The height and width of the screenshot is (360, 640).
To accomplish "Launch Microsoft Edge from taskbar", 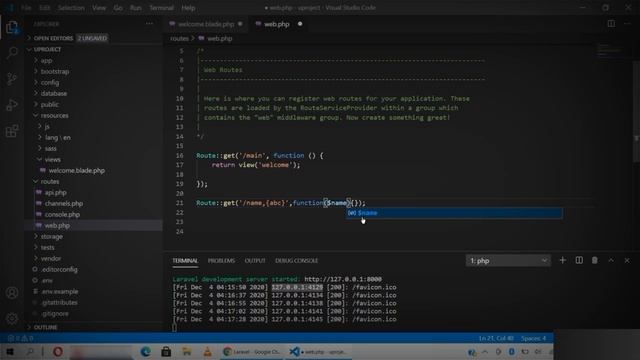I will [145, 351].
